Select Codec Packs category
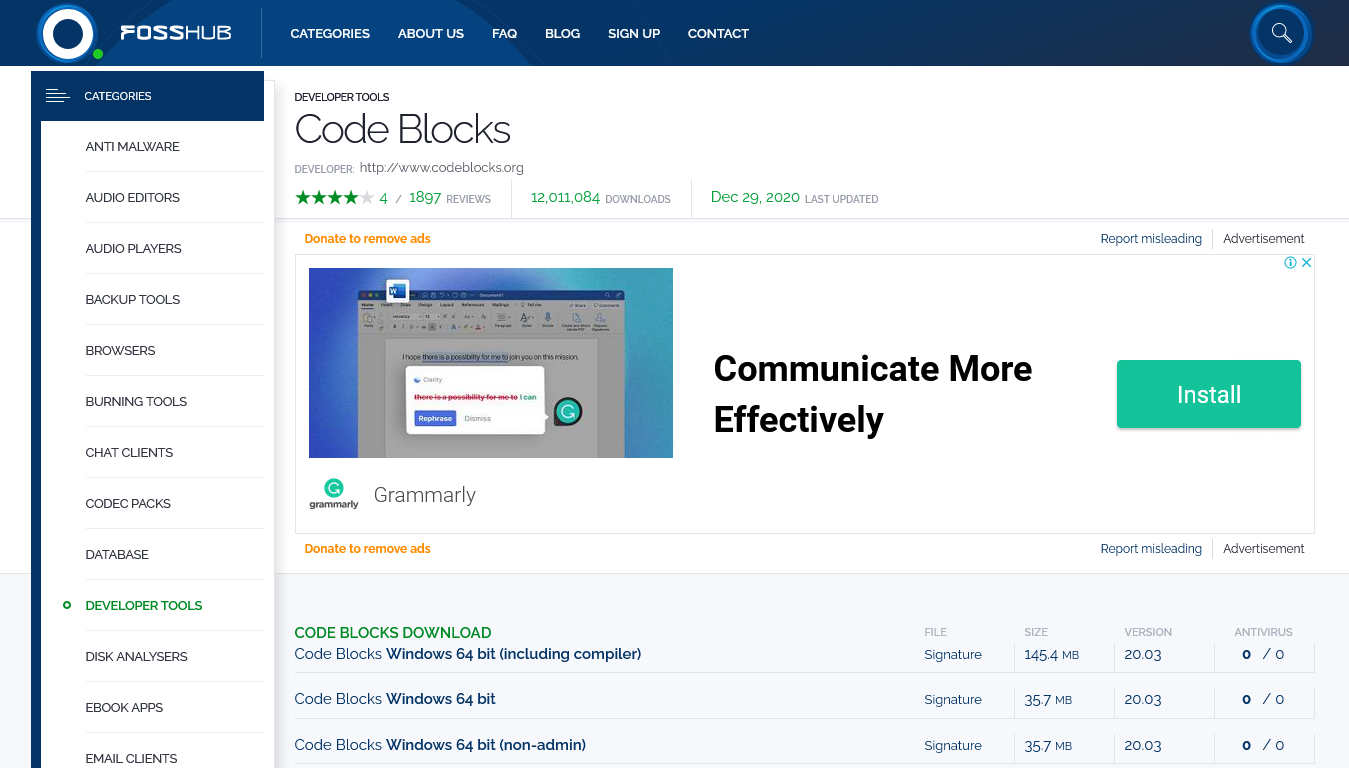Viewport: 1349px width, 768px height. coord(128,503)
